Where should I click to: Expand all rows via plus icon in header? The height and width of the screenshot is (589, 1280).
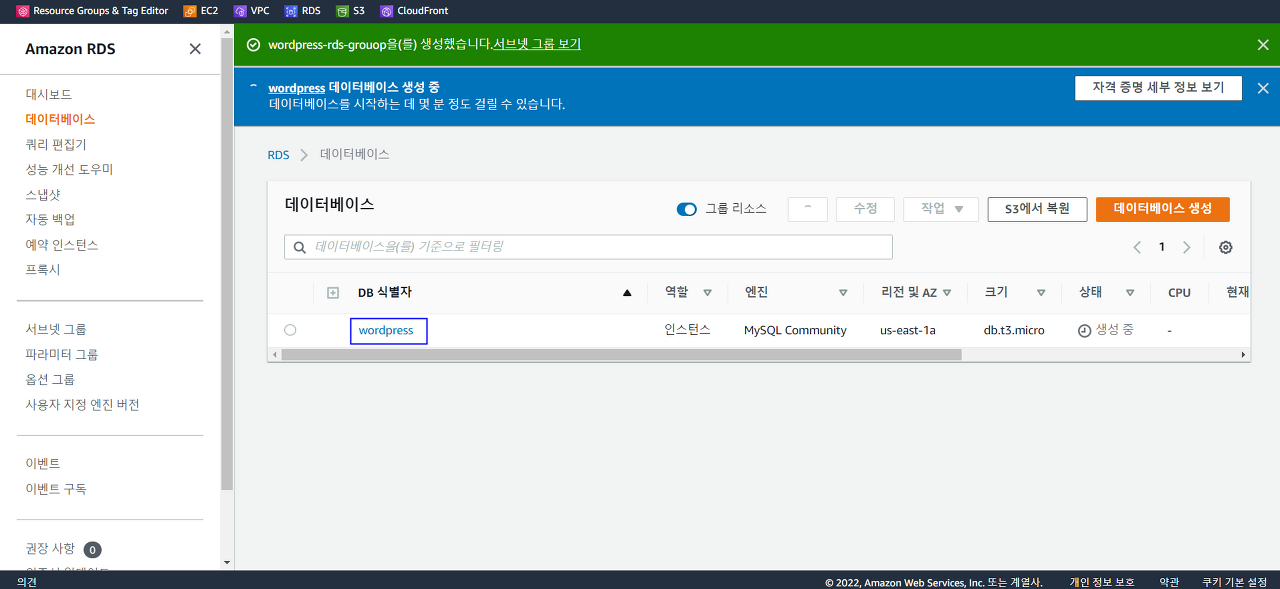pyautogui.click(x=333, y=293)
